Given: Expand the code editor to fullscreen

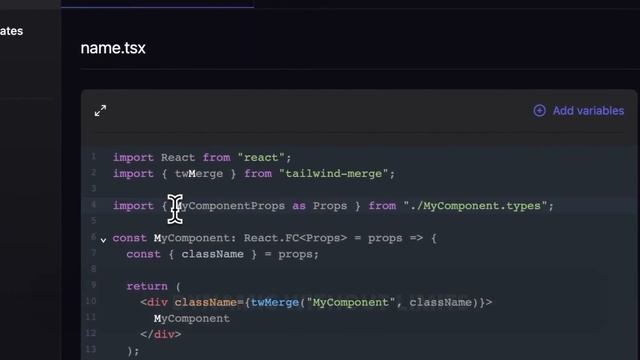Looking at the screenshot, I should [100, 111].
